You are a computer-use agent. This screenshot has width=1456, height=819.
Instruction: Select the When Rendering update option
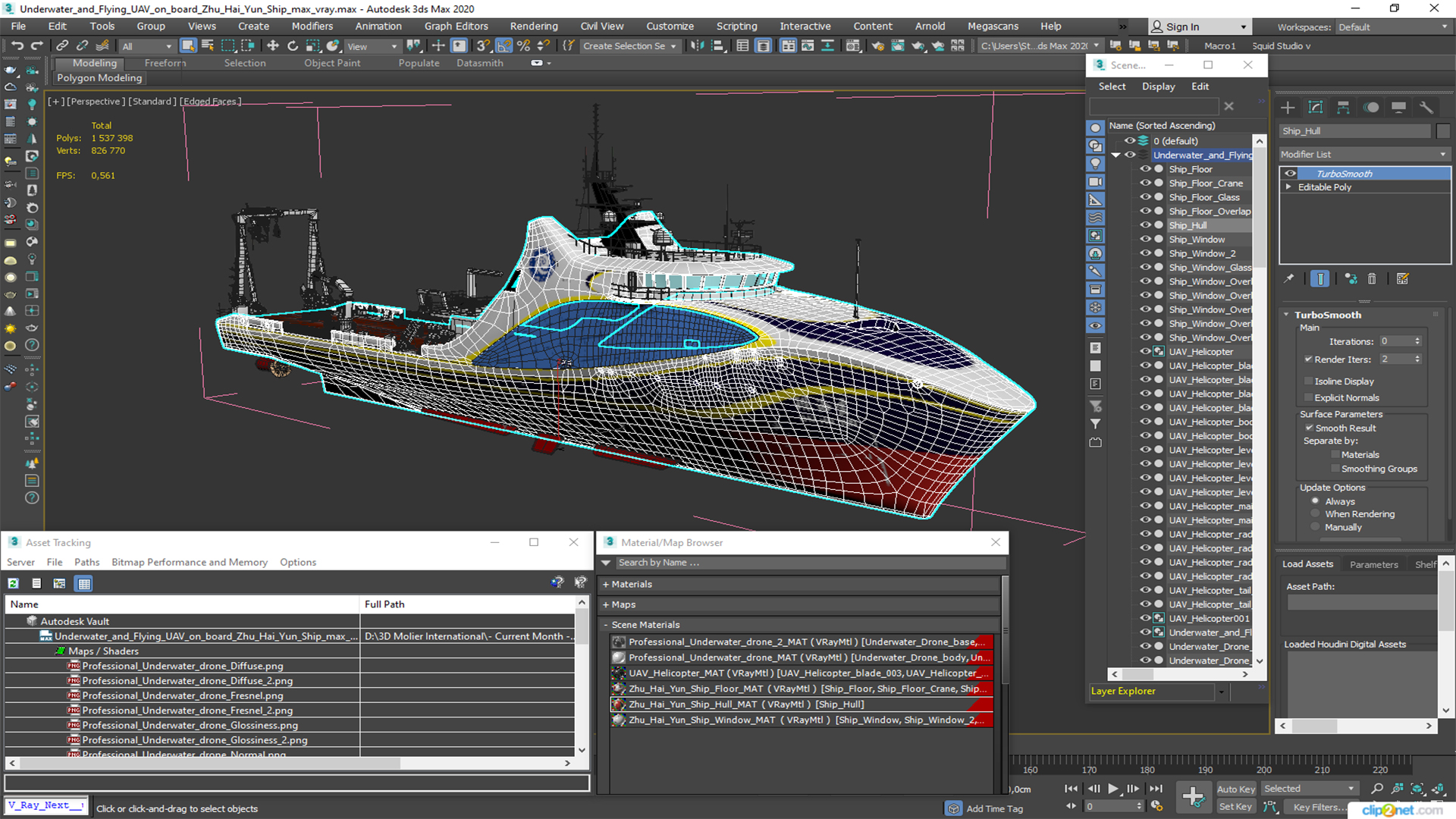tap(1316, 513)
